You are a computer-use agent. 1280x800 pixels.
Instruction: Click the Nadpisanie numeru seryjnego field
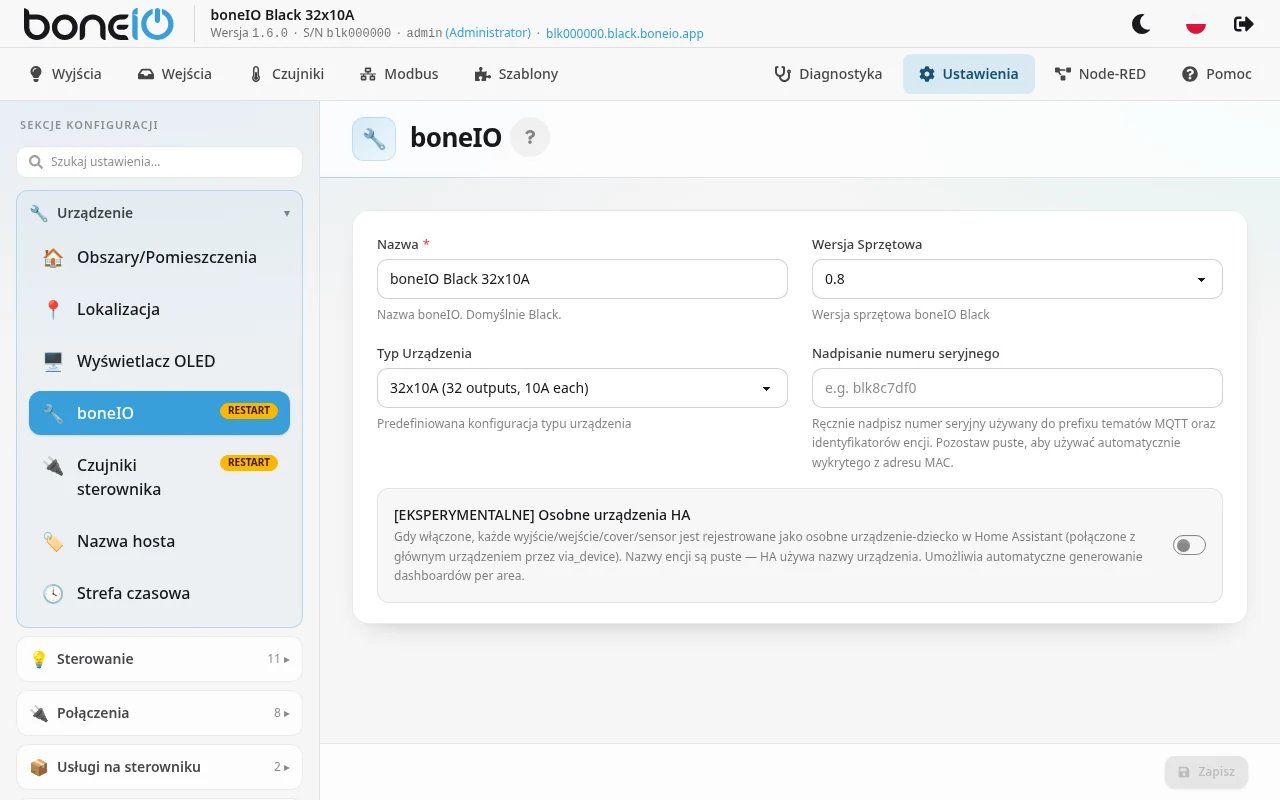click(x=1017, y=388)
